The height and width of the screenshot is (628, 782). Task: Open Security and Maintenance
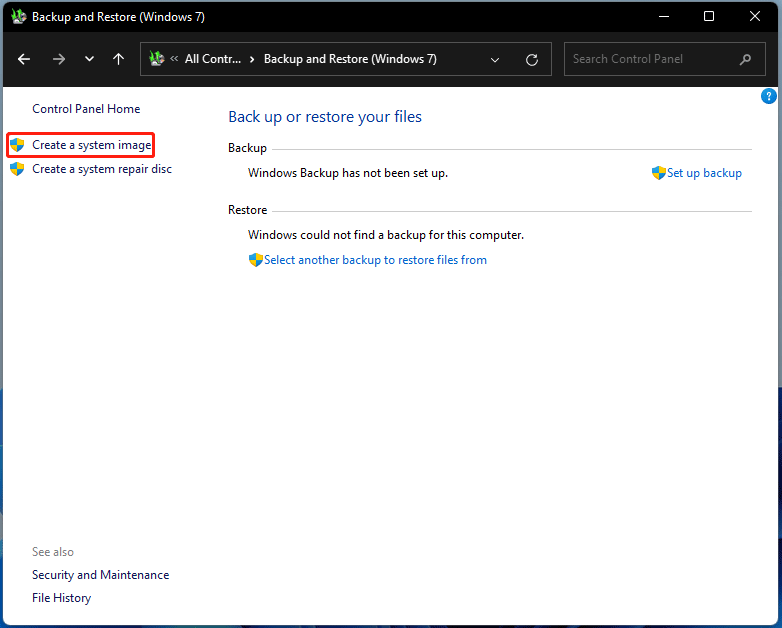pyautogui.click(x=100, y=575)
